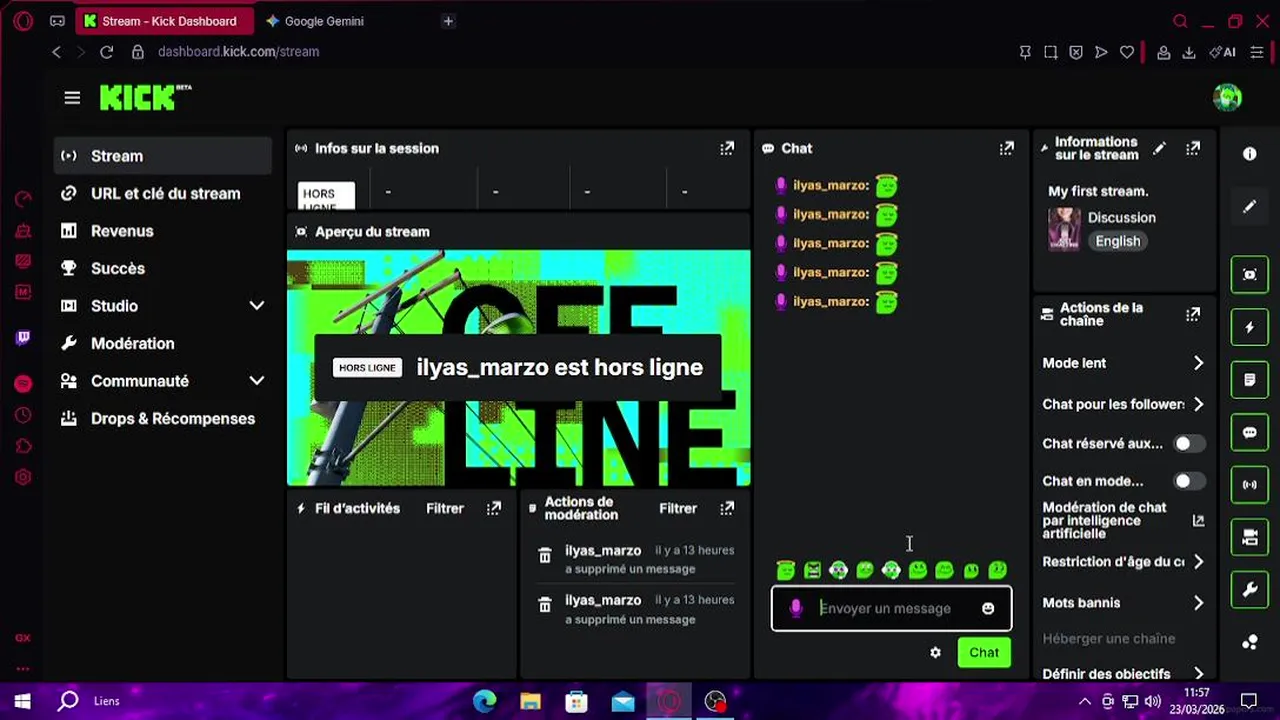Open the hamburger menu next to Kick logo
1280x720 pixels.
point(72,98)
